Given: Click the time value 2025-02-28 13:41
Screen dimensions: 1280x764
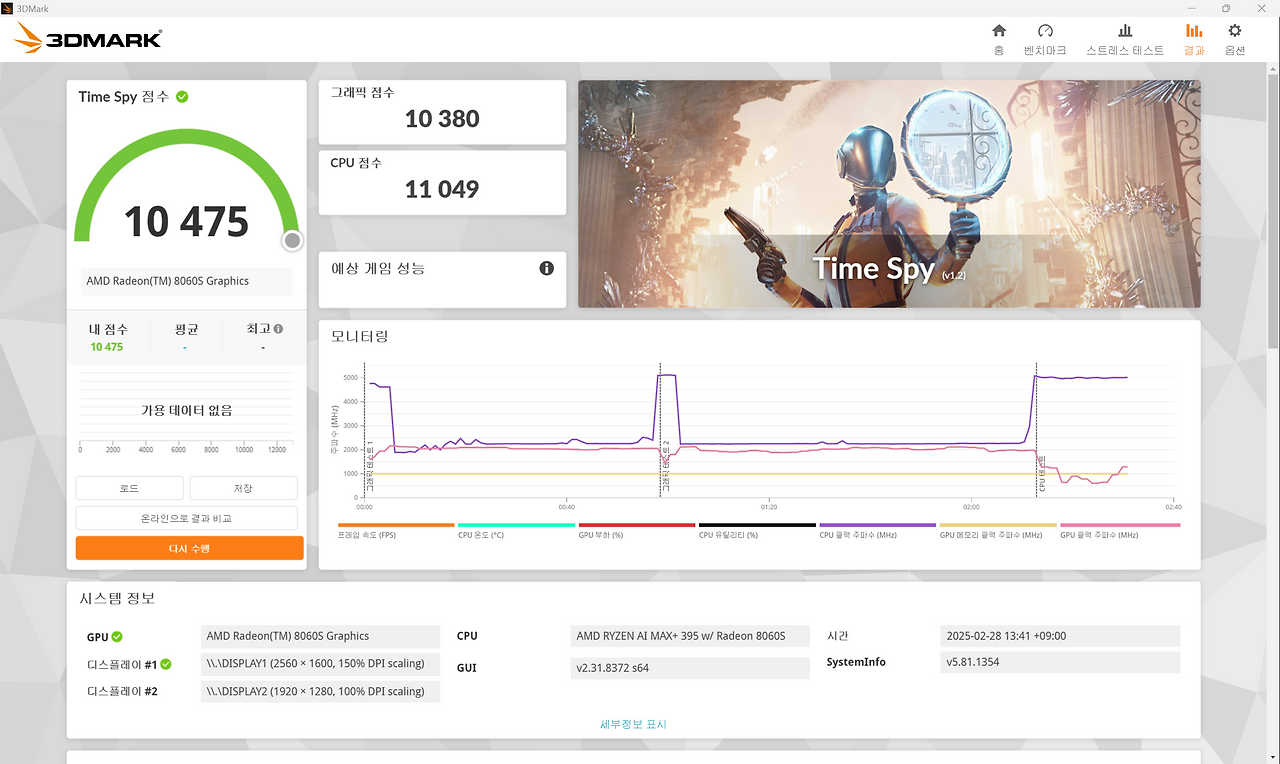Looking at the screenshot, I should tap(1060, 636).
